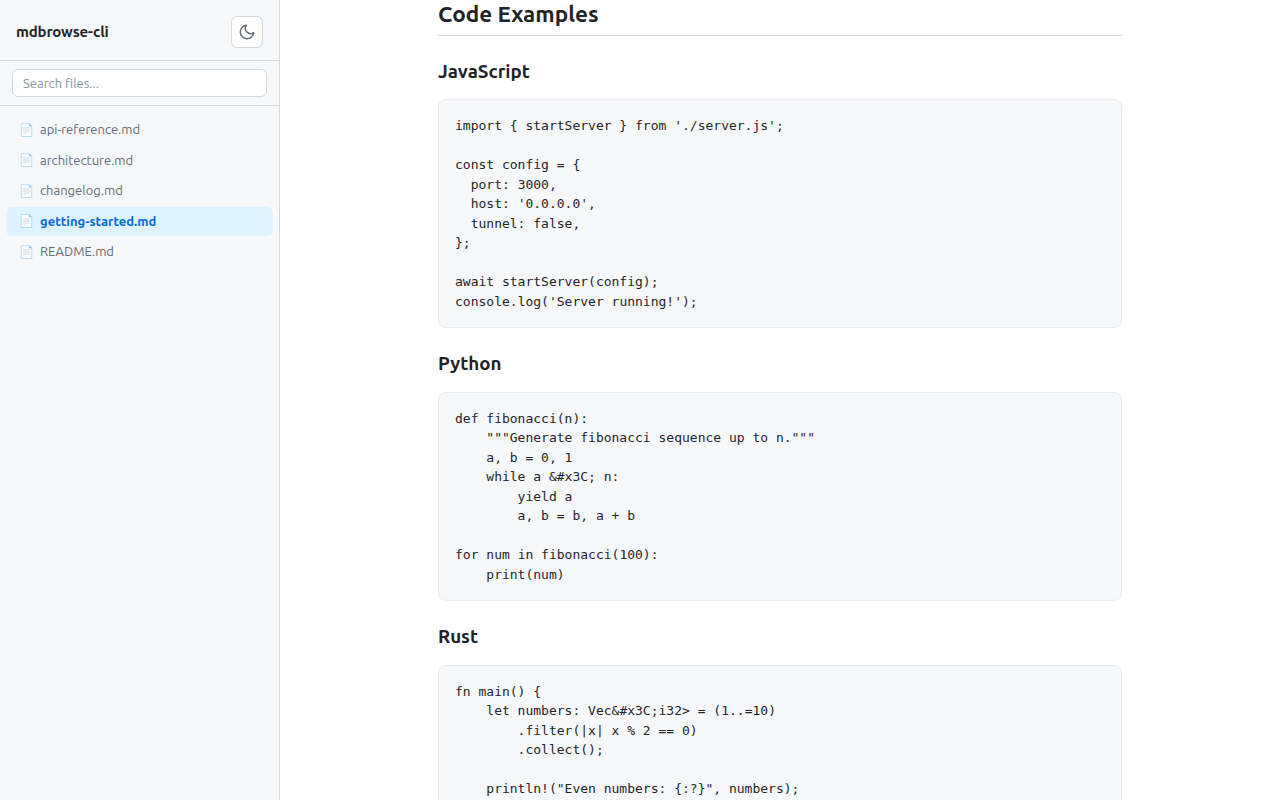Click file icon beside api-reference.md
The height and width of the screenshot is (800, 1280).
[27, 129]
